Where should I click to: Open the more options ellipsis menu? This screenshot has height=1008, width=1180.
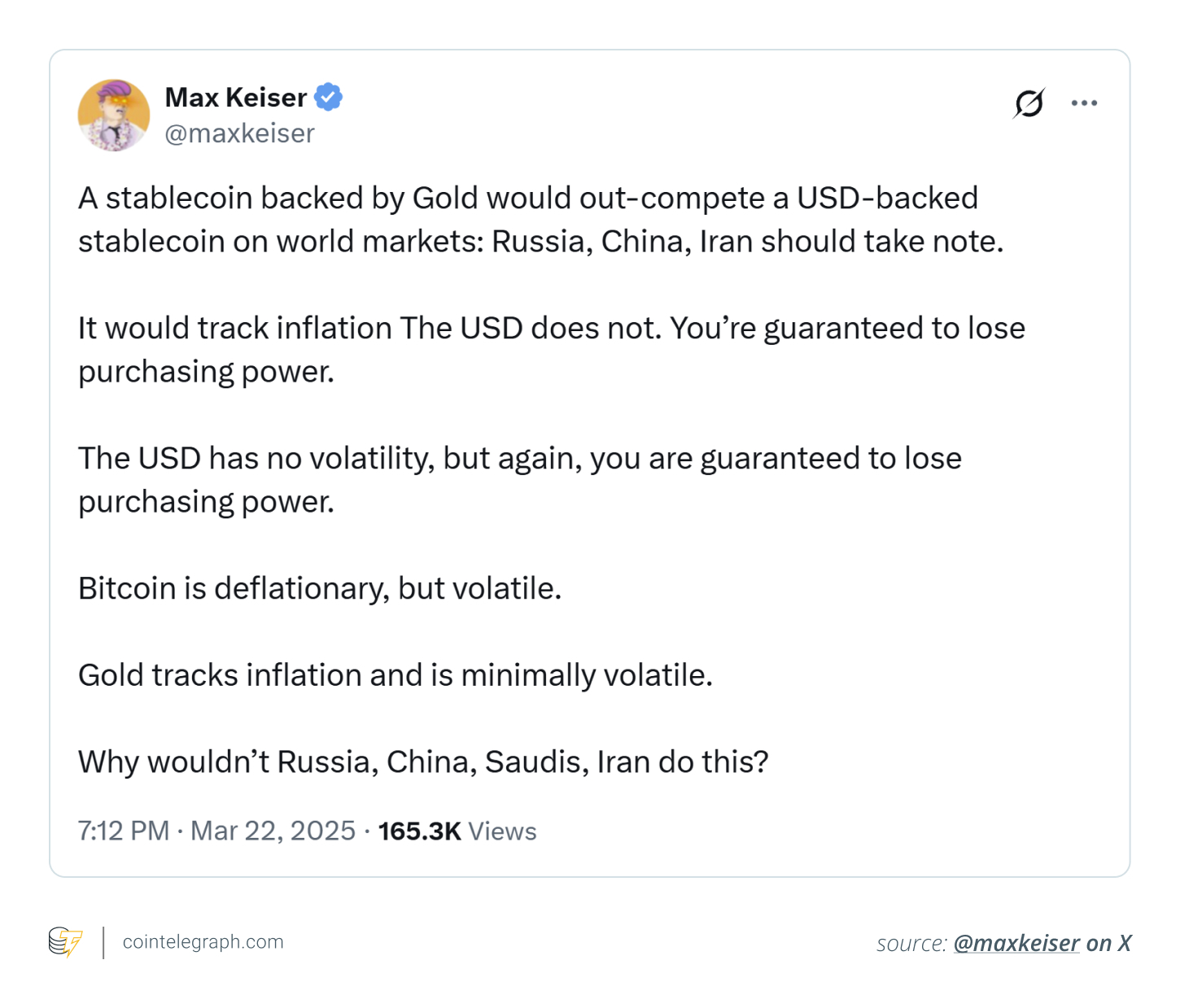(1085, 103)
